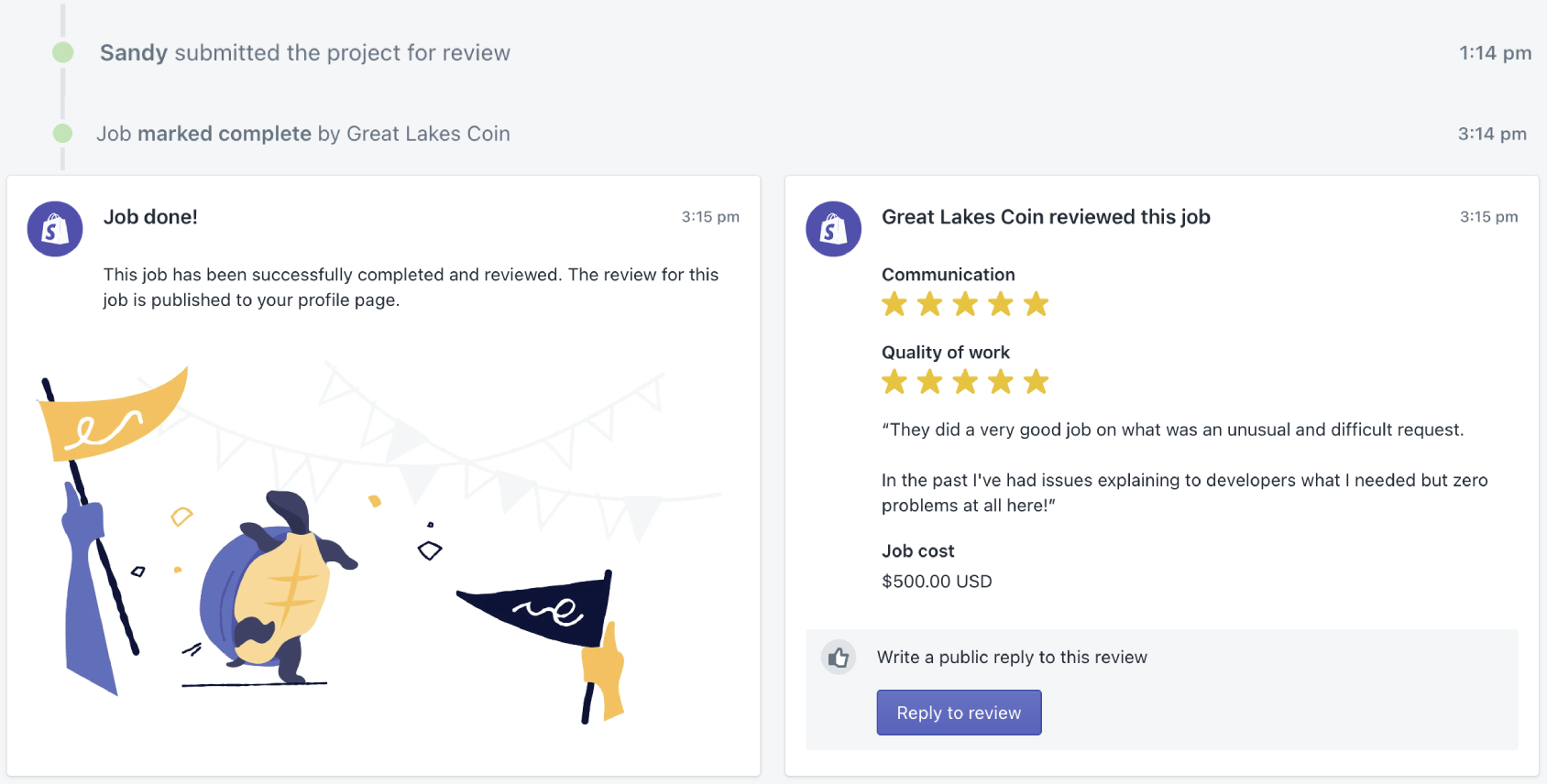Click the thumbs-up icon near public reply
Viewport: 1547px width, 784px height.
click(839, 657)
